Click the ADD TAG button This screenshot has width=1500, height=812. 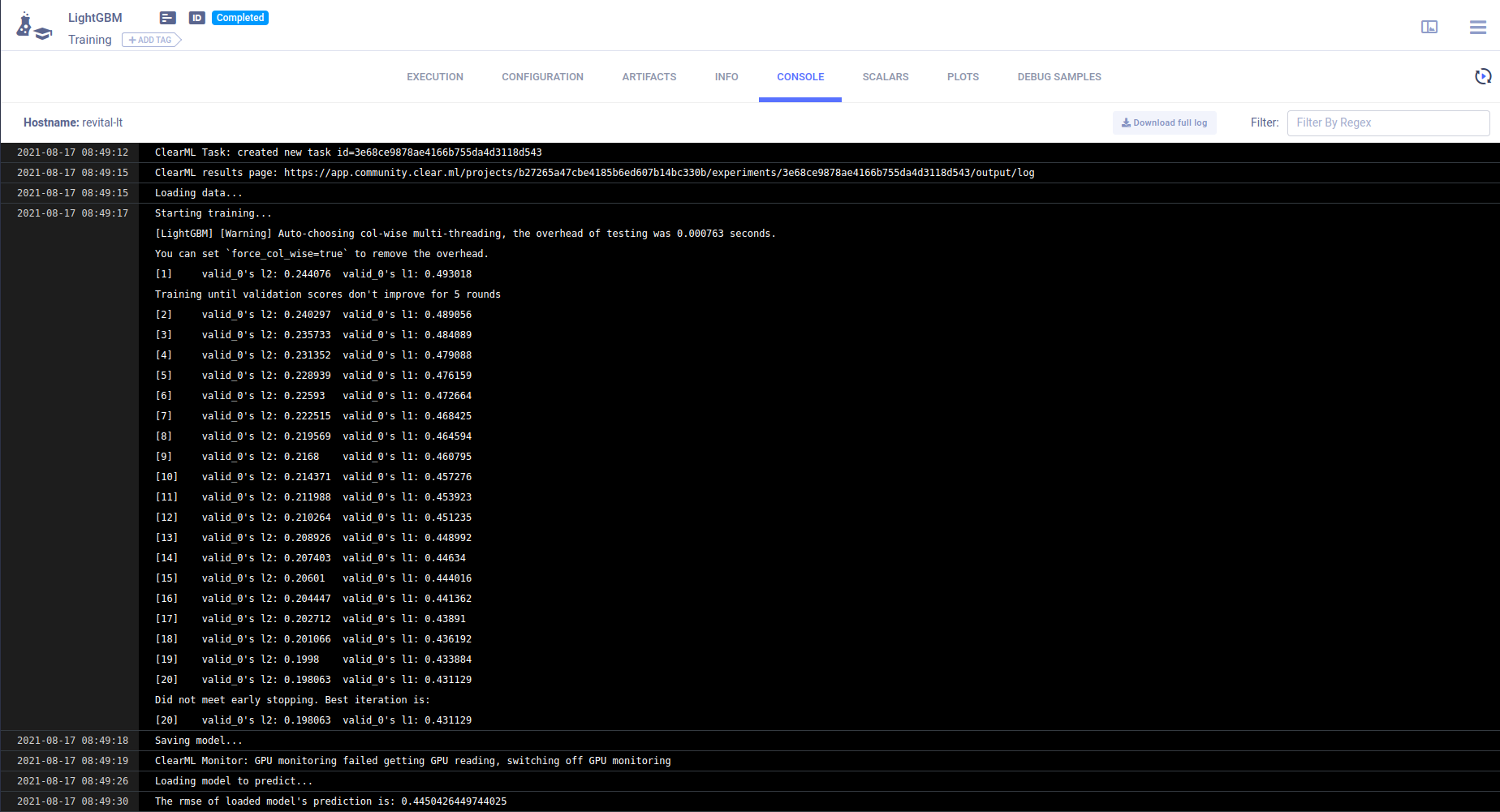pos(149,39)
